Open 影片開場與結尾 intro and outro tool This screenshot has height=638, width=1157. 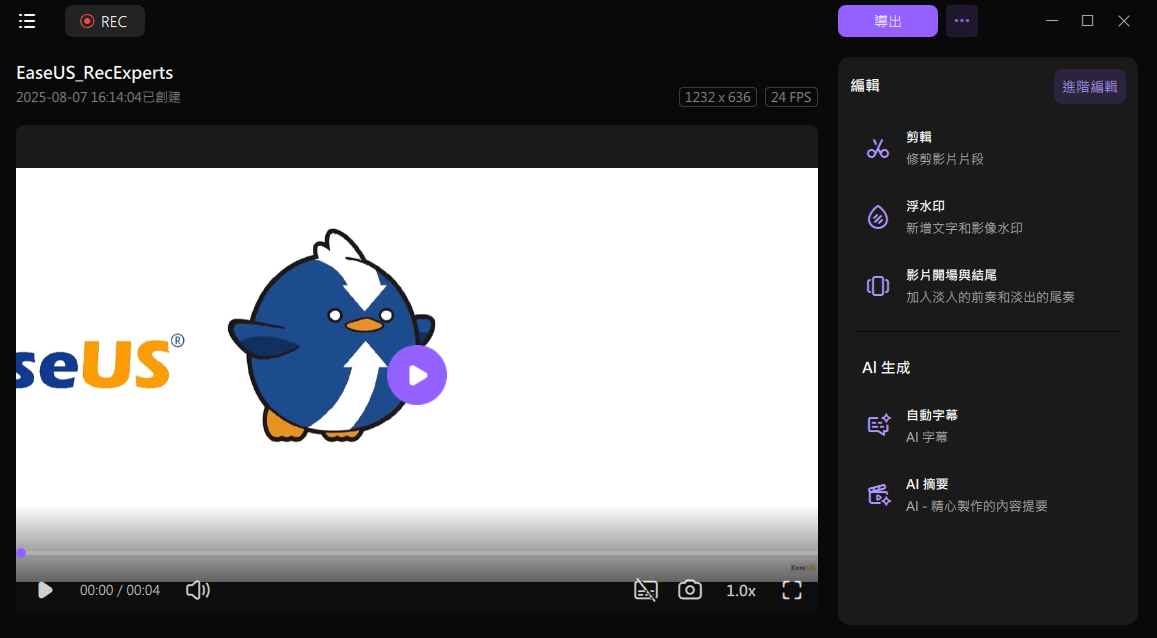pos(989,286)
